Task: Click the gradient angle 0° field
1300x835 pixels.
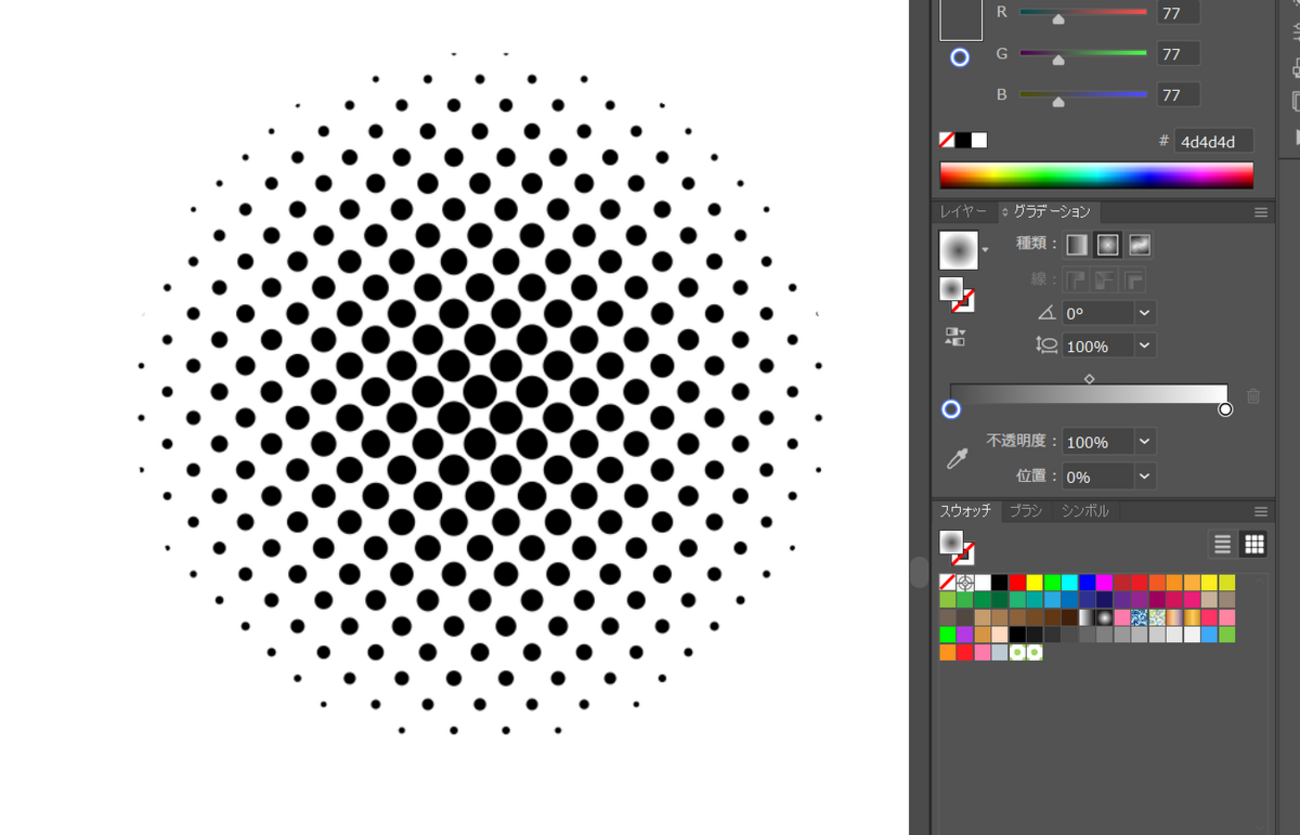Action: click(1098, 313)
